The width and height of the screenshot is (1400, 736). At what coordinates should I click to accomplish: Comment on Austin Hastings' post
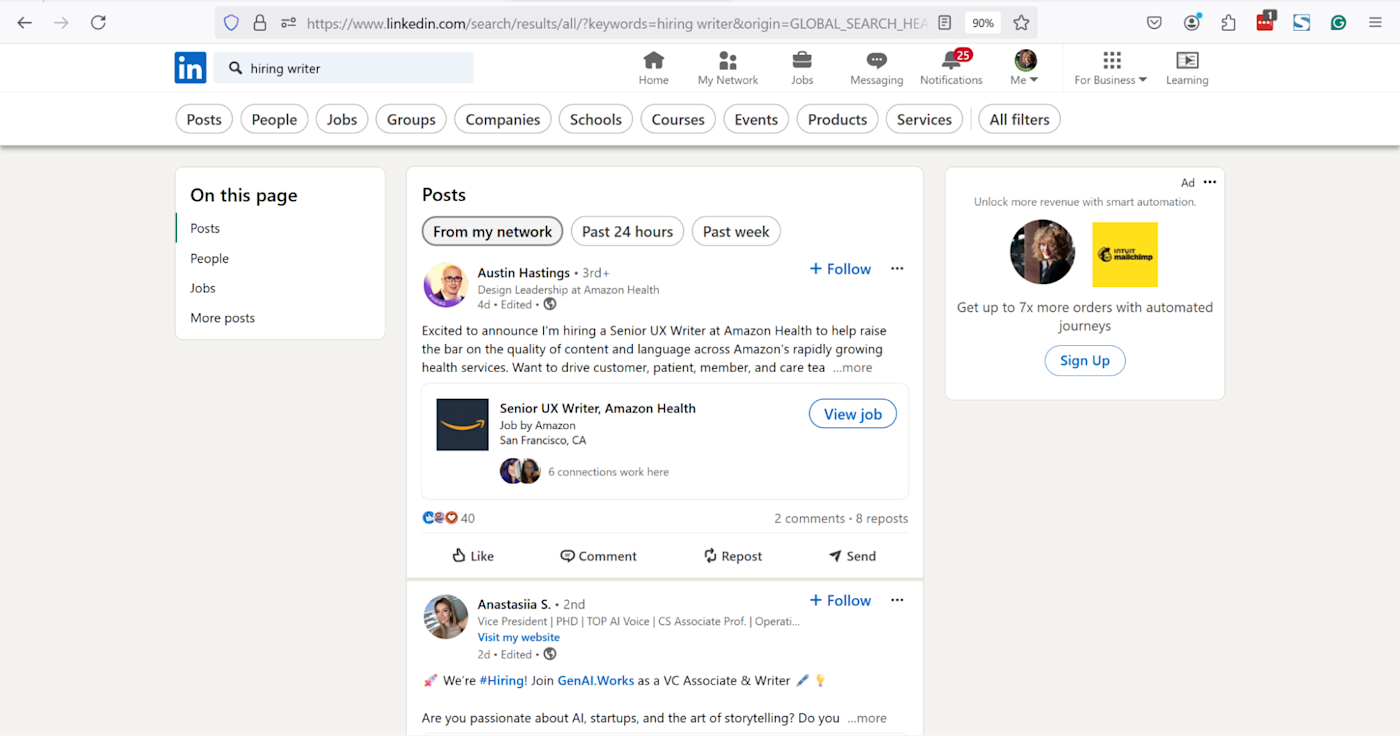tap(598, 556)
